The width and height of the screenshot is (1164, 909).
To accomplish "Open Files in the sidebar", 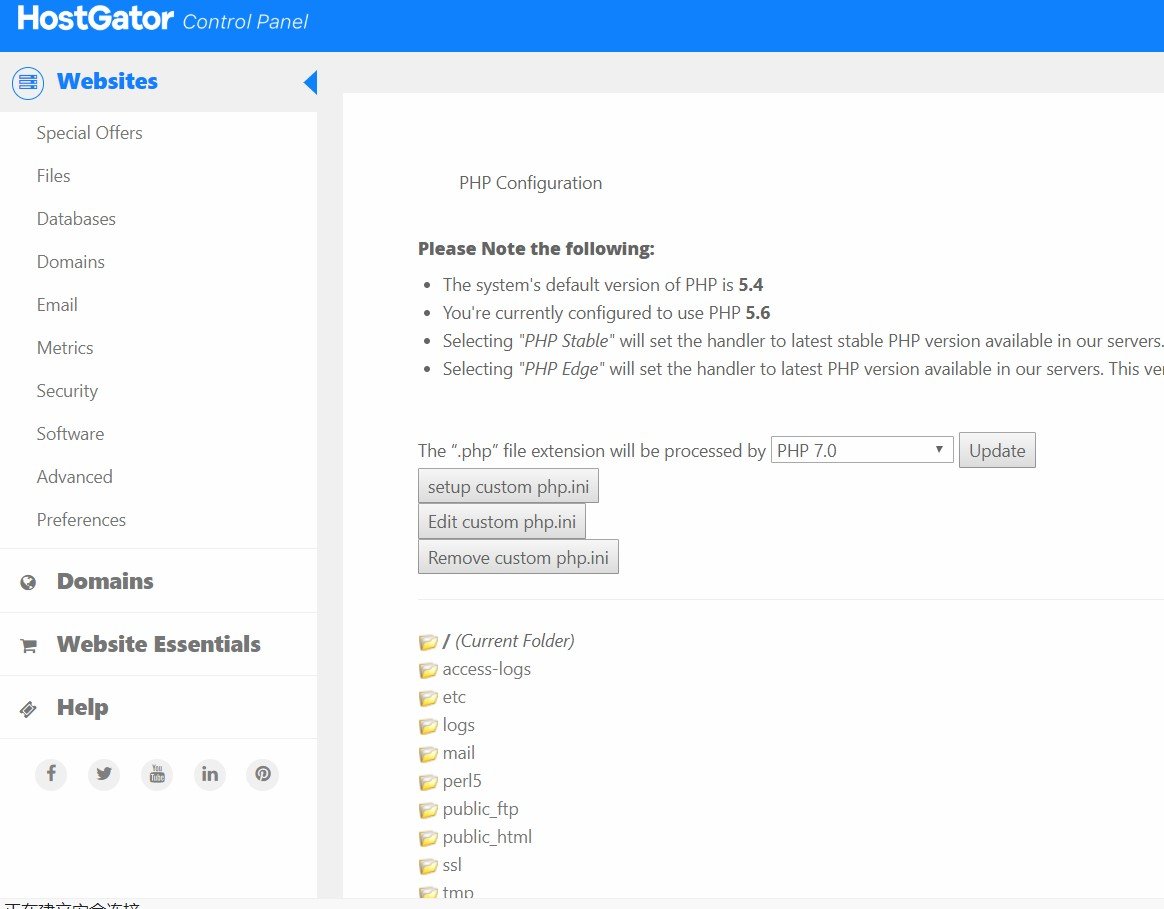I will coord(53,176).
